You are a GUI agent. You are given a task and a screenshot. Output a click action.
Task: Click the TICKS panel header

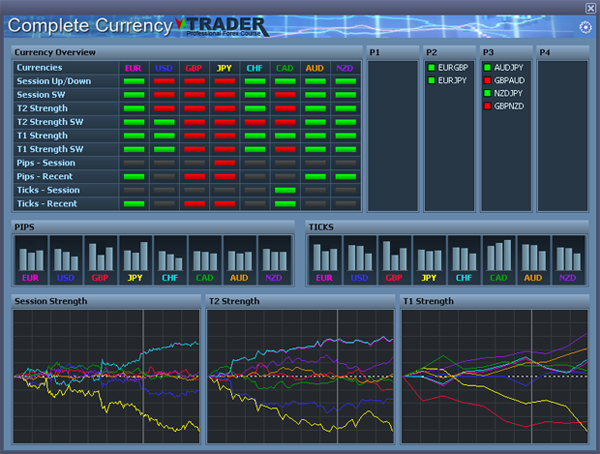coord(447,227)
